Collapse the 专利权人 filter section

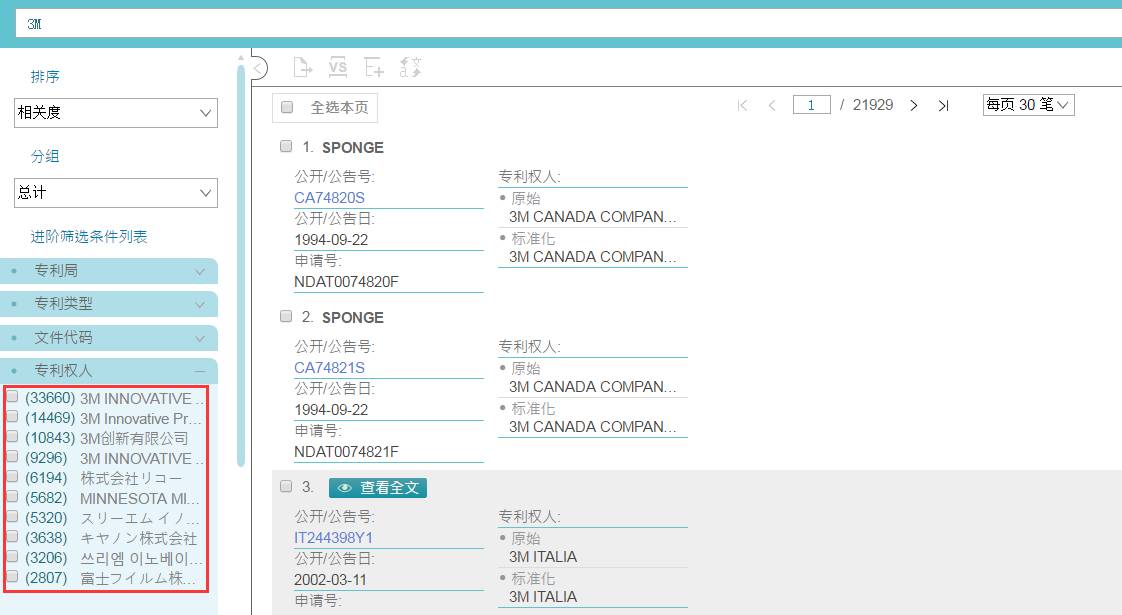click(x=109, y=370)
